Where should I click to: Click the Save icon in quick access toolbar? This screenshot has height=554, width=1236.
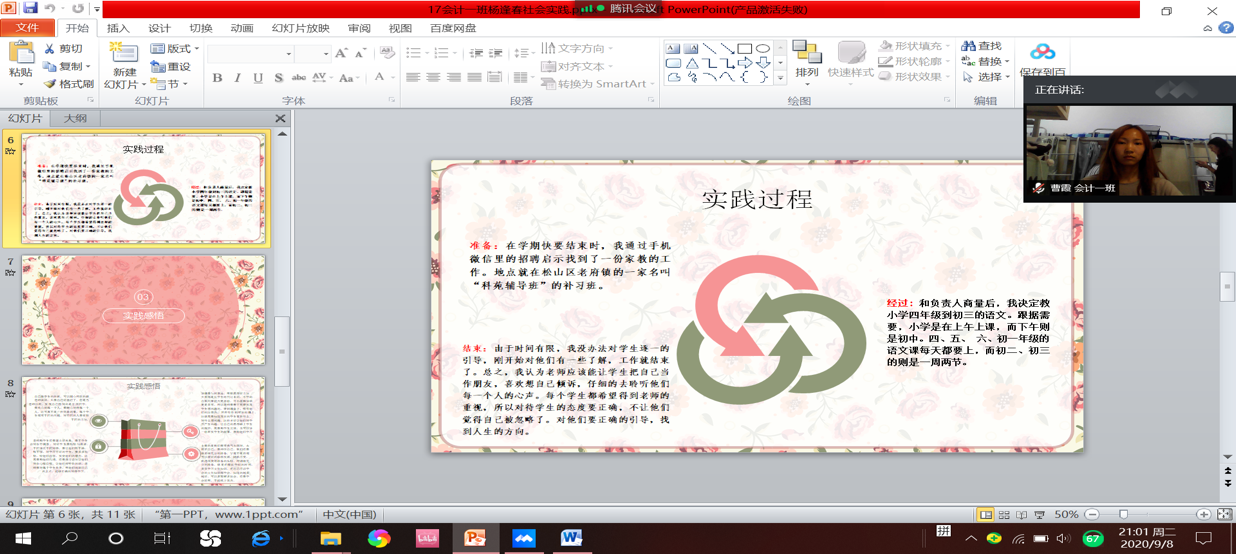click(31, 9)
